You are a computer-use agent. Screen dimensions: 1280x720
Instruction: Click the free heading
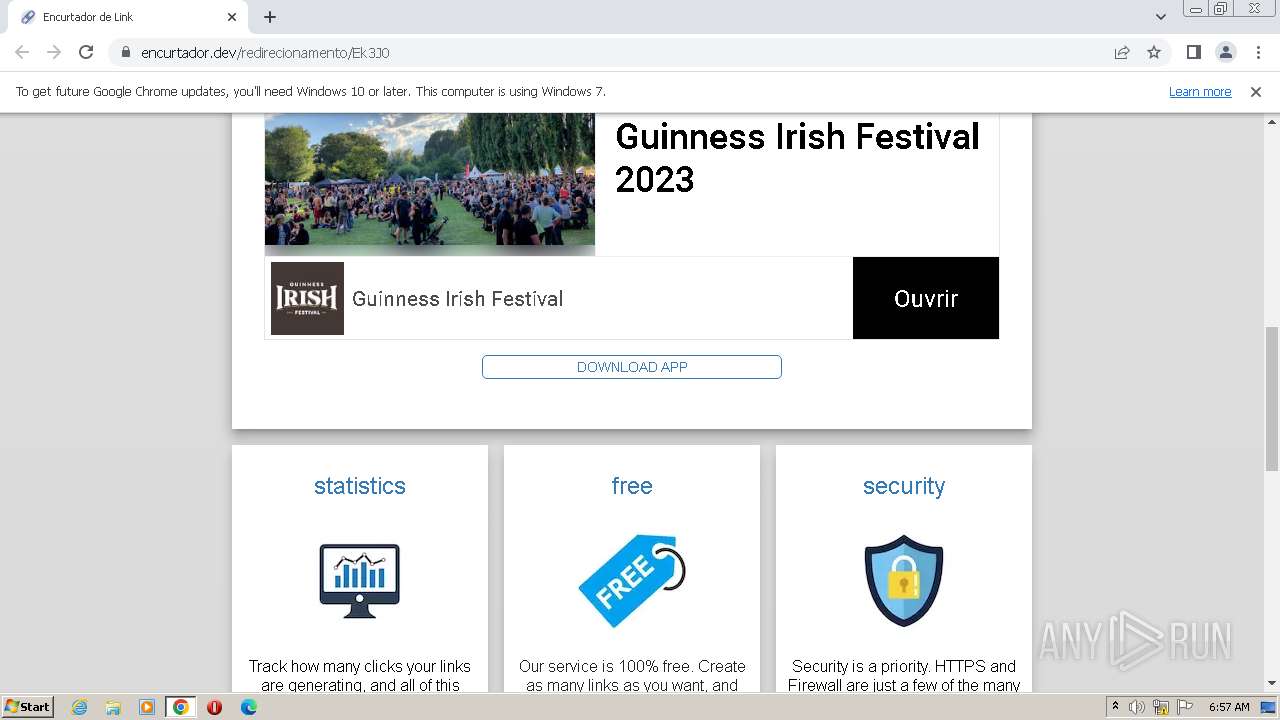(x=632, y=486)
